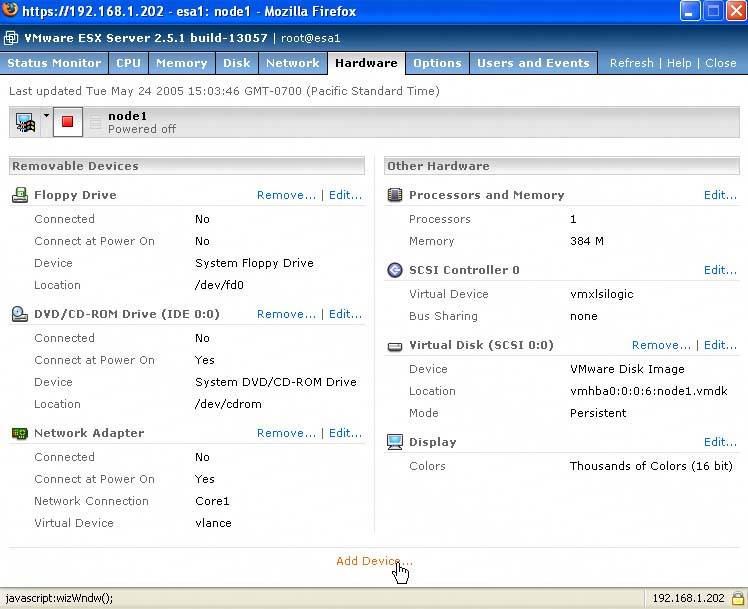Open the dropdown arrow beside console icon

click(x=46, y=117)
